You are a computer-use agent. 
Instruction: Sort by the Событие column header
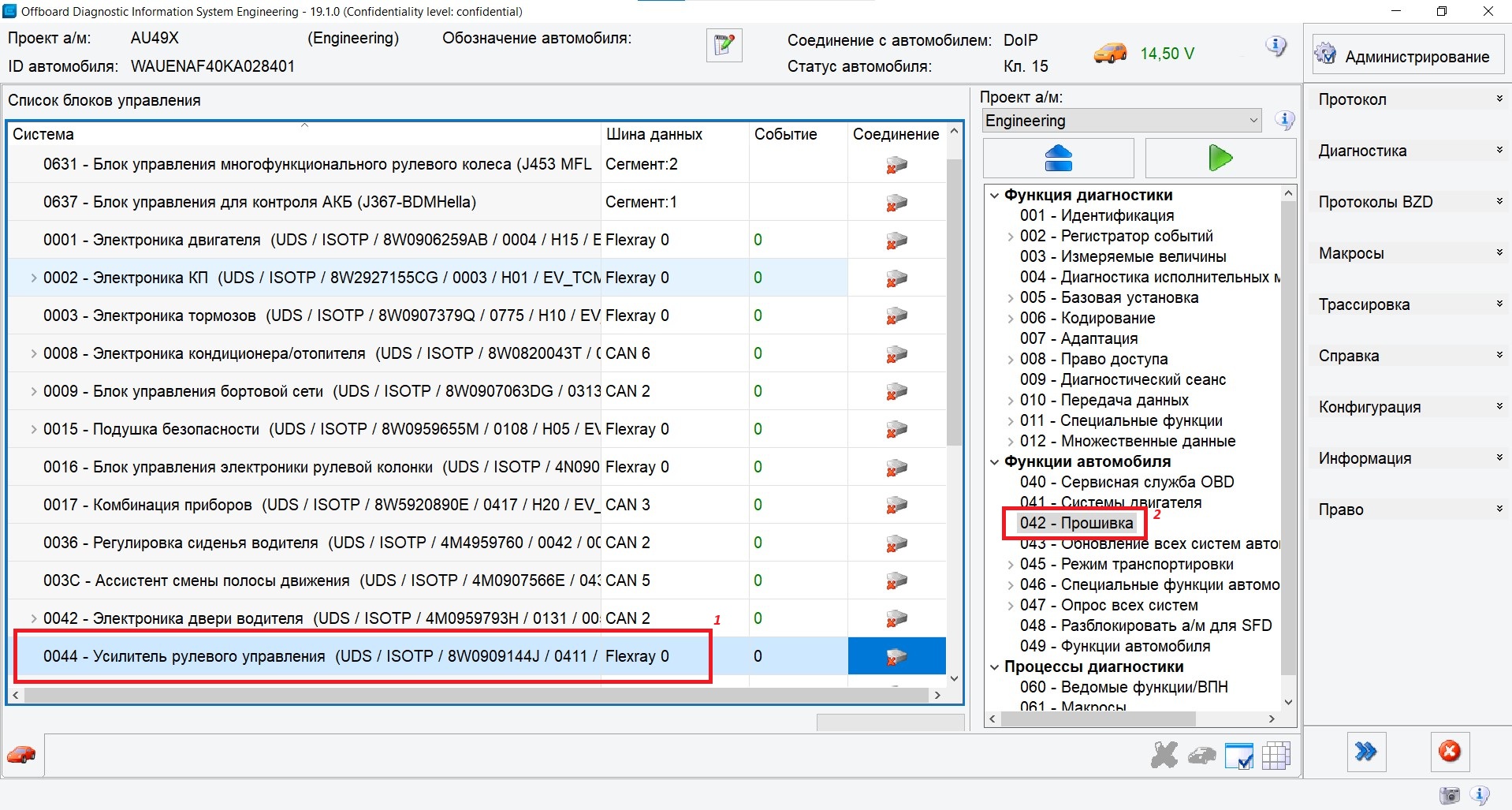click(798, 134)
